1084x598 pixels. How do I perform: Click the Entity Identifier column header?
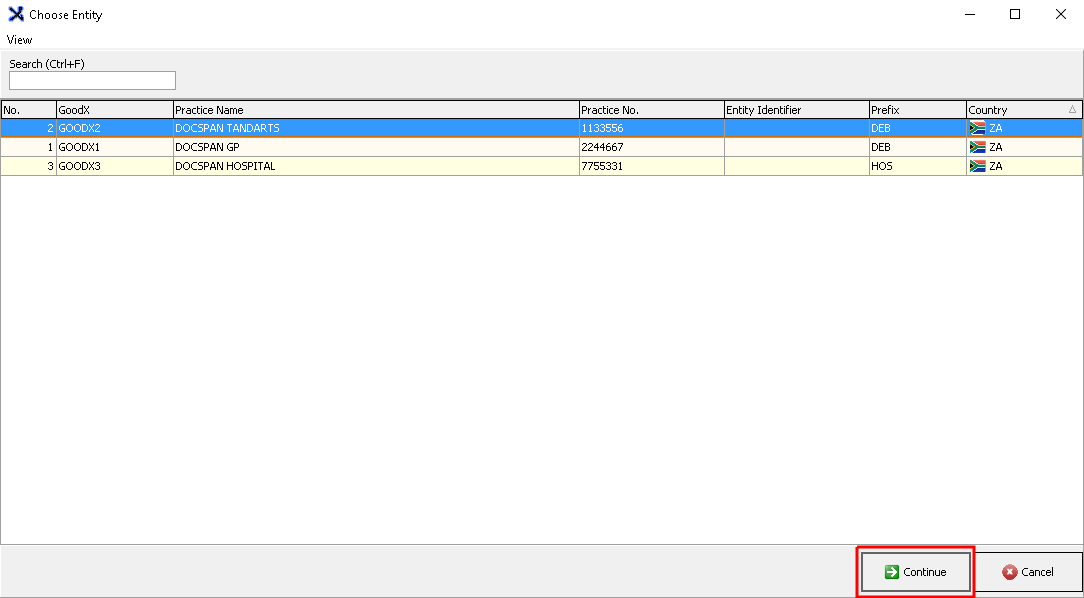pyautogui.click(x=796, y=110)
